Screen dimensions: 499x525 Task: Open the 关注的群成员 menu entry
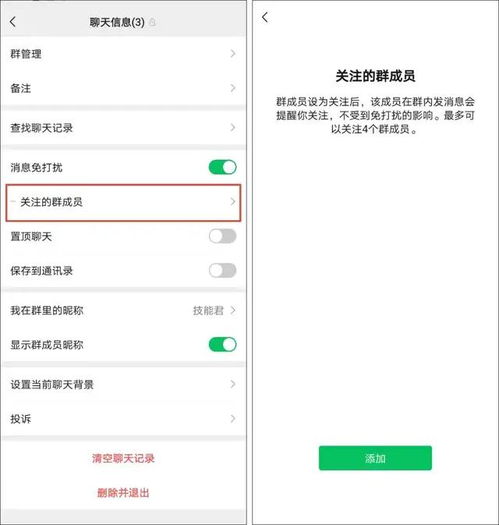click(x=123, y=203)
